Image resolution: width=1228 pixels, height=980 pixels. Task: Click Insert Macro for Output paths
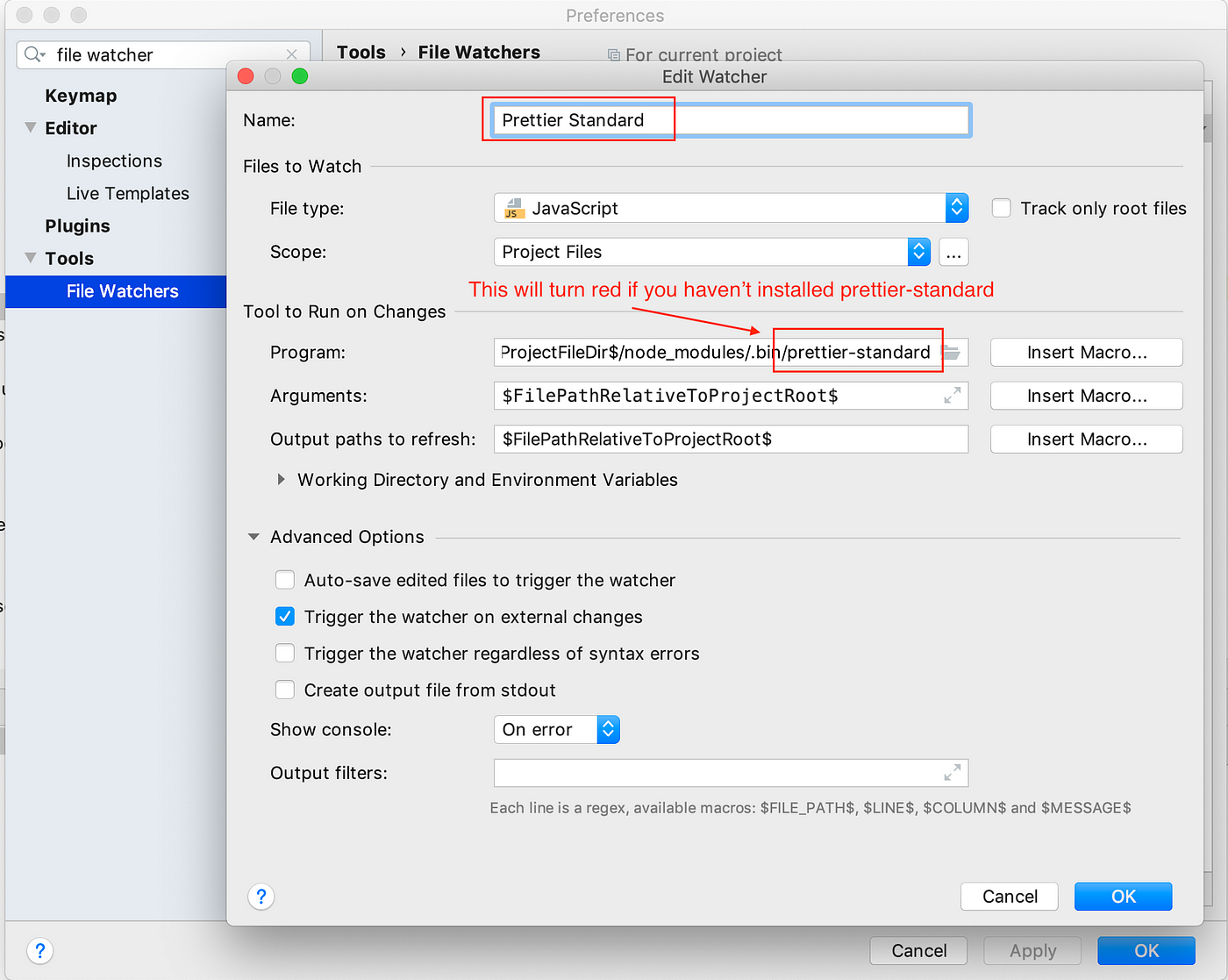1087,439
